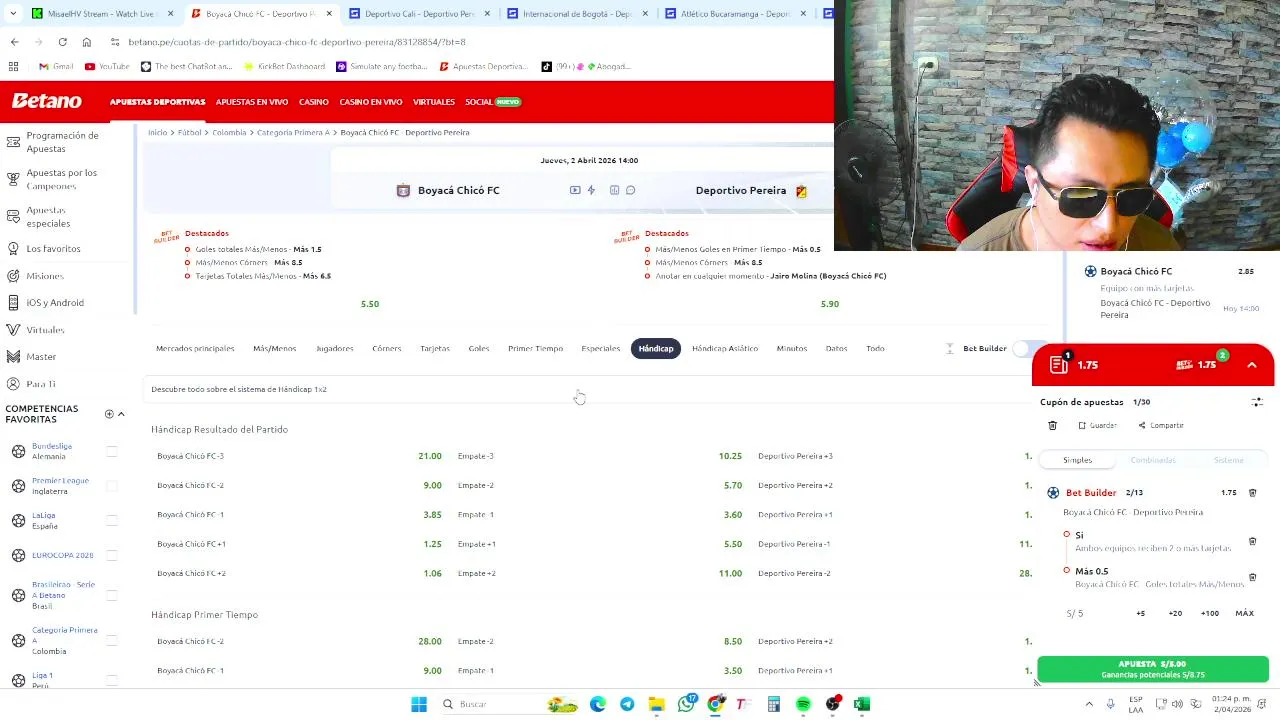Open live stream icon next to Boyacá Chicó
The image size is (1280, 720).
tap(575, 190)
